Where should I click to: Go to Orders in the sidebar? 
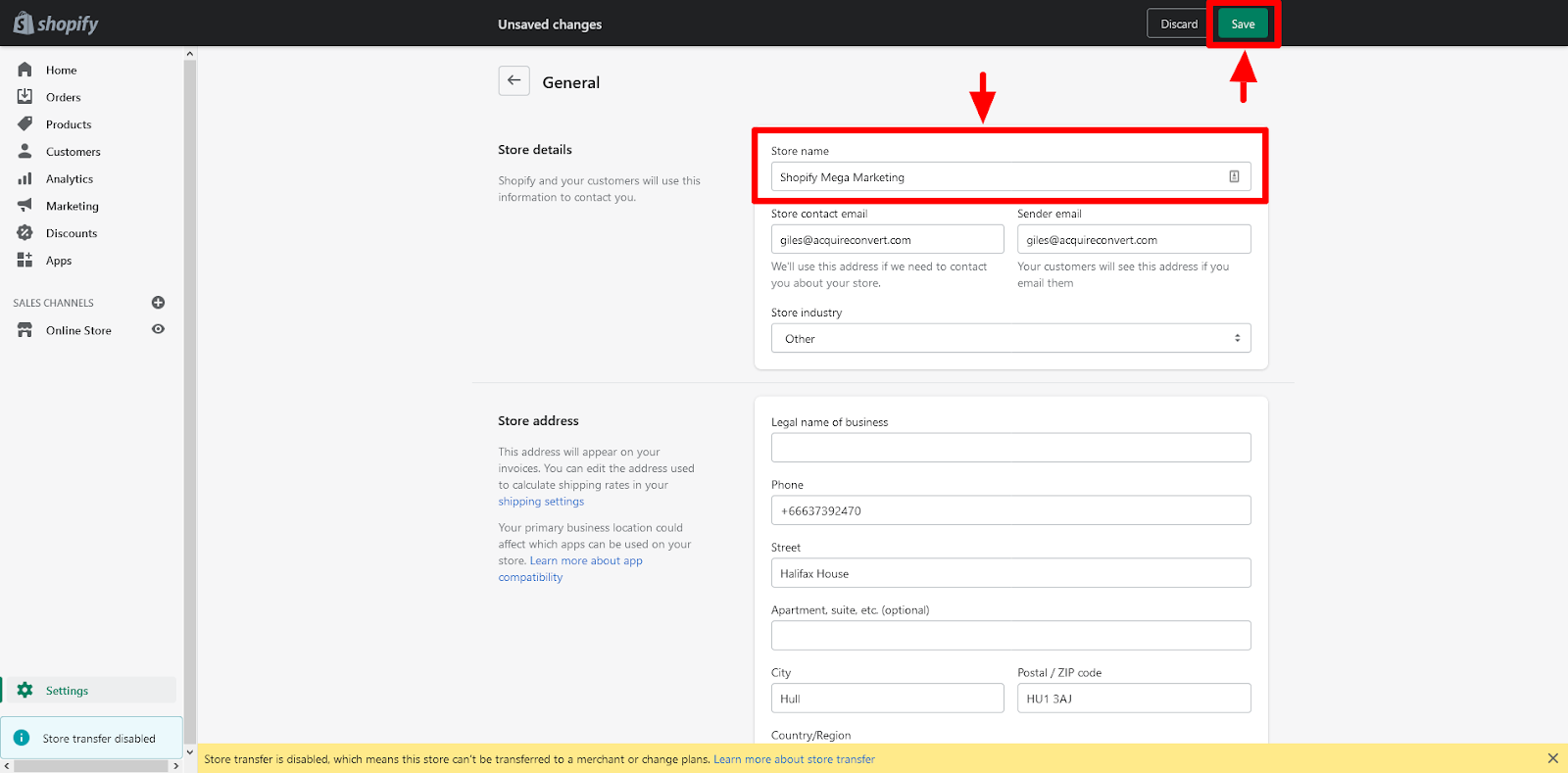coord(63,98)
